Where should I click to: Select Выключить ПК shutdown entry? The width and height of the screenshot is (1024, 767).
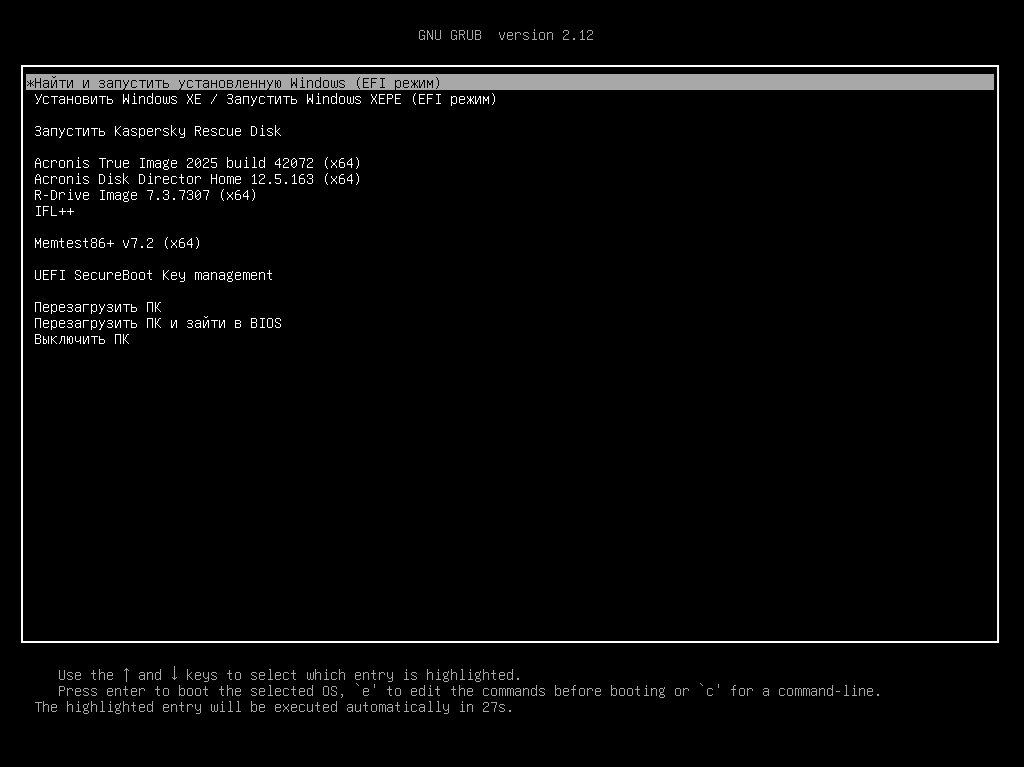pyautogui.click(x=82, y=339)
